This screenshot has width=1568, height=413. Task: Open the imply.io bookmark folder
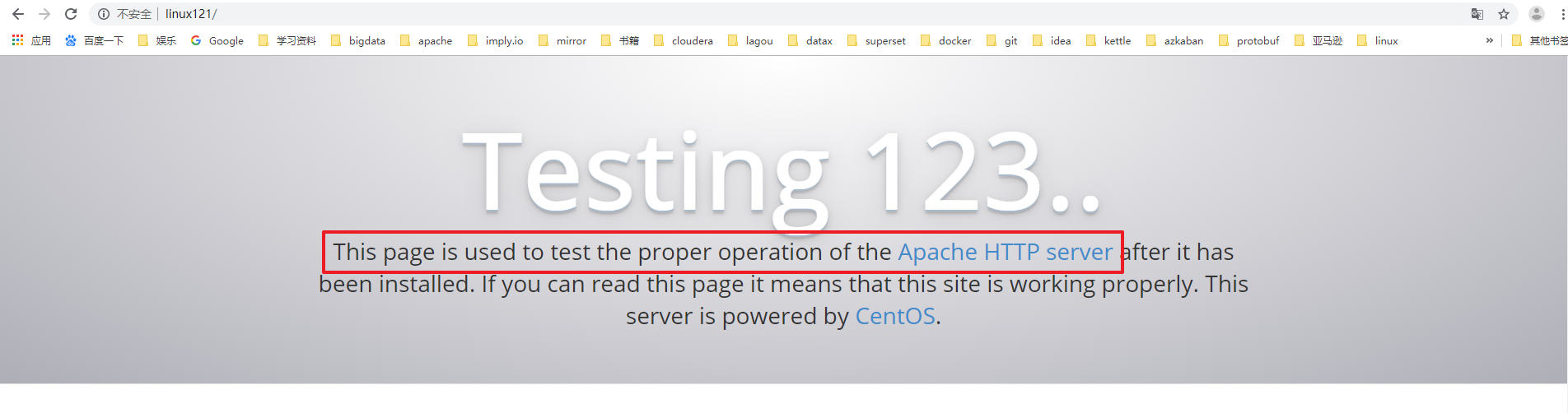[496, 40]
